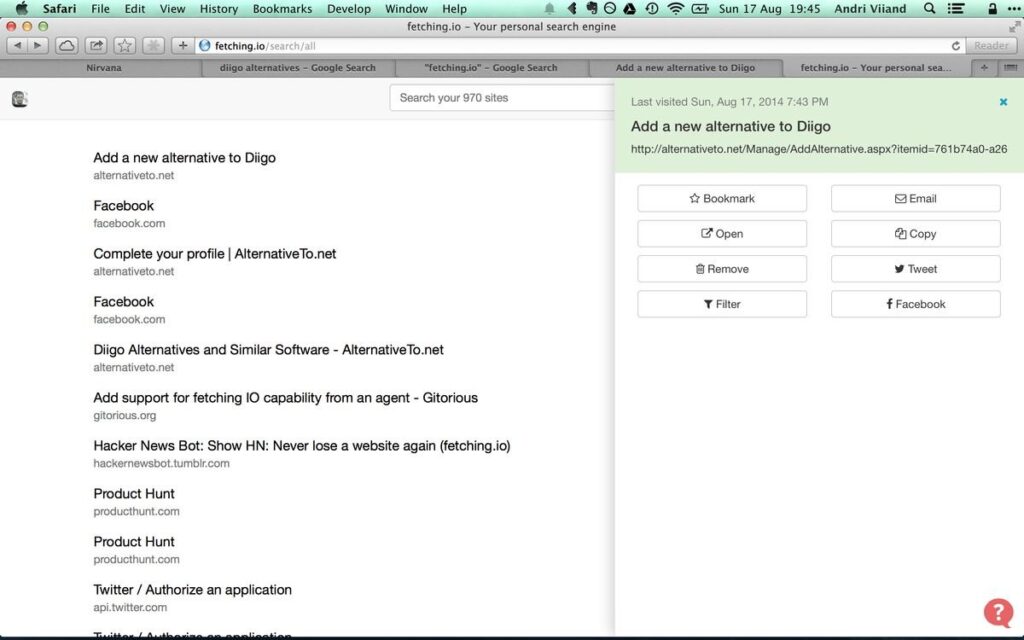1024x640 pixels.
Task: Show all tabs button at tab bar end
Action: [x=1010, y=67]
